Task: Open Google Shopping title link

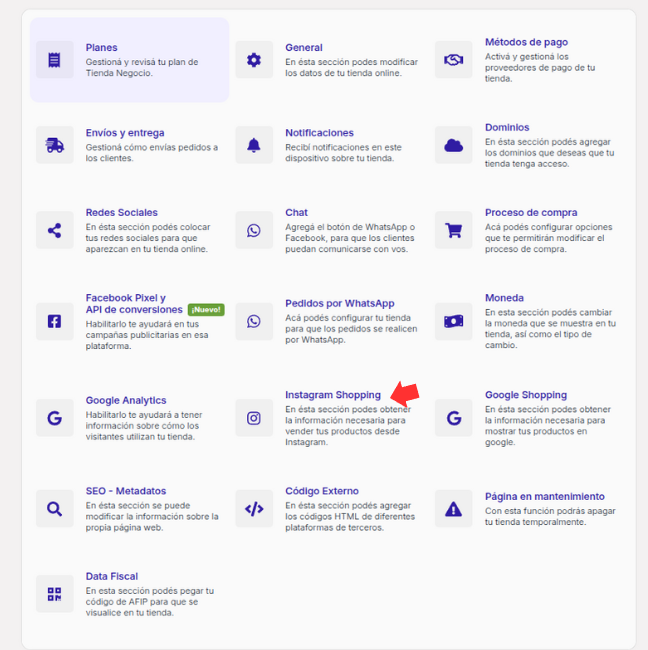Action: (x=526, y=395)
